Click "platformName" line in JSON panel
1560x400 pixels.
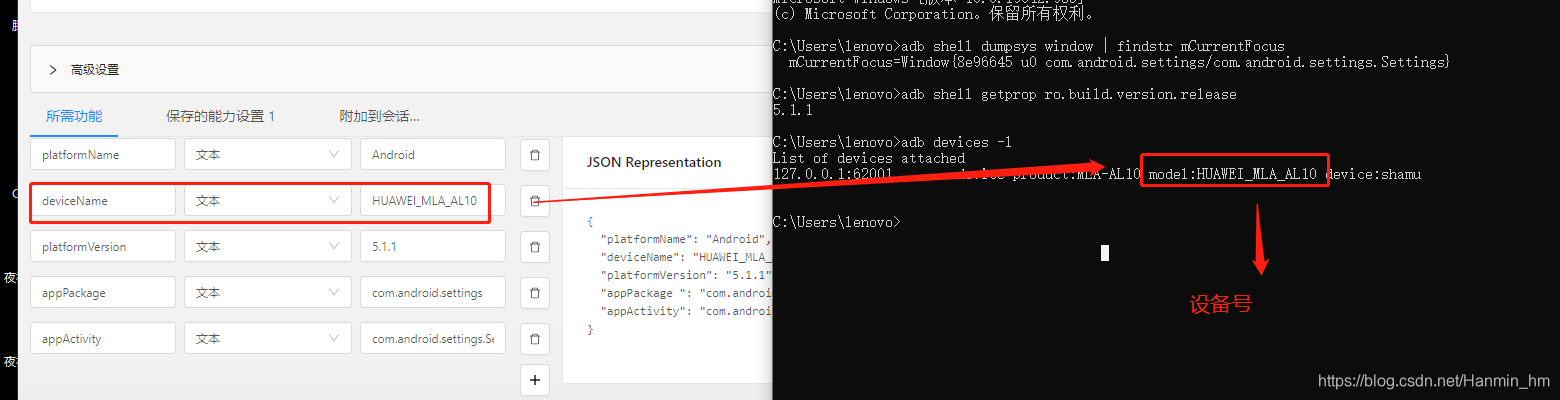pyautogui.click(x=685, y=239)
